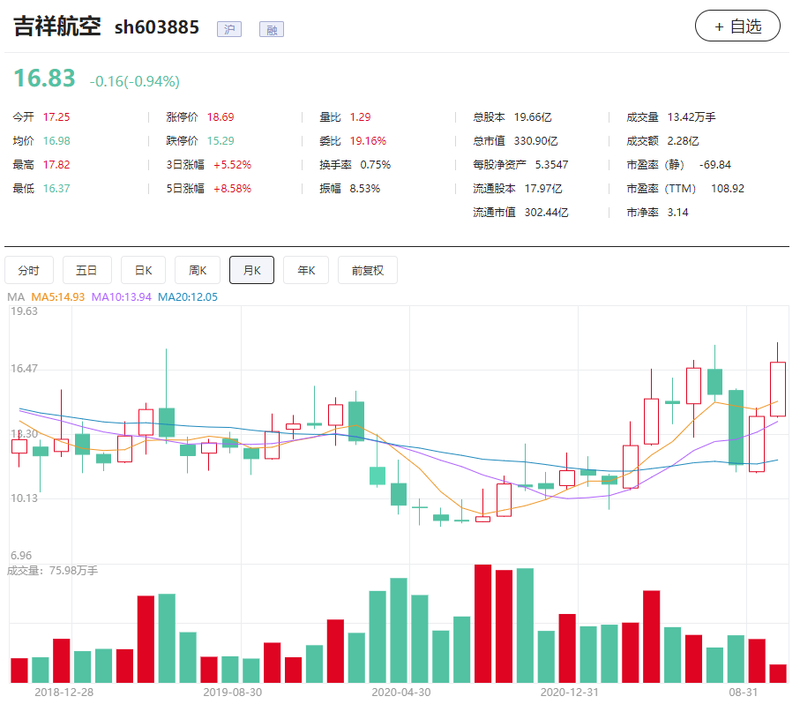Click the 2020-12-31 date axis label
The height and width of the screenshot is (704, 800).
pos(569,692)
